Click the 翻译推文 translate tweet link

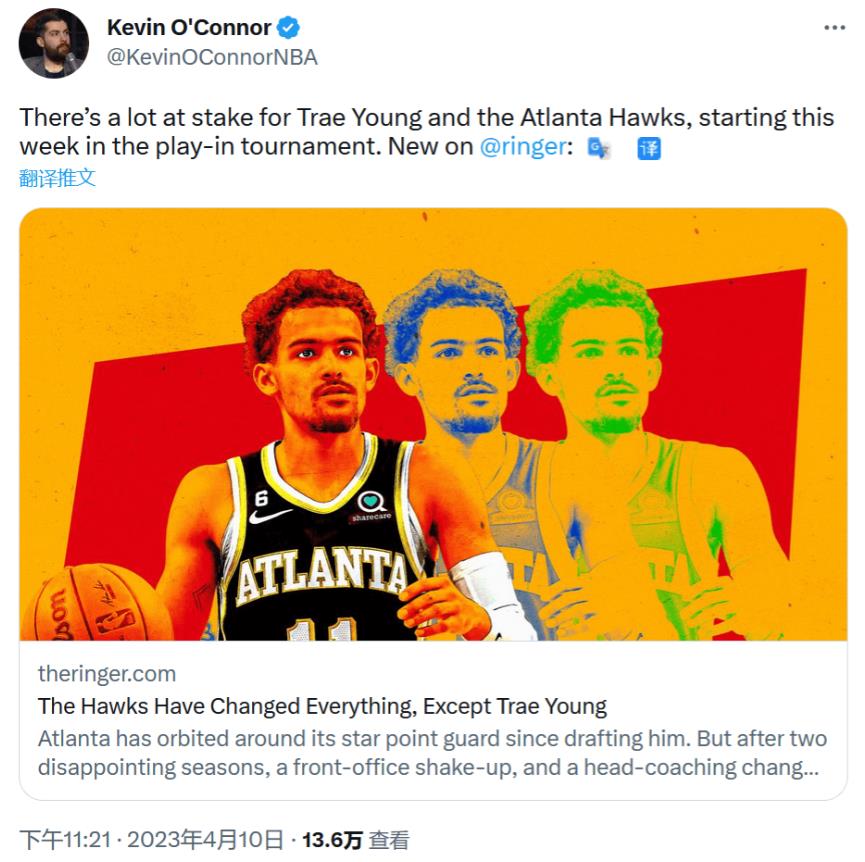[x=57, y=178]
